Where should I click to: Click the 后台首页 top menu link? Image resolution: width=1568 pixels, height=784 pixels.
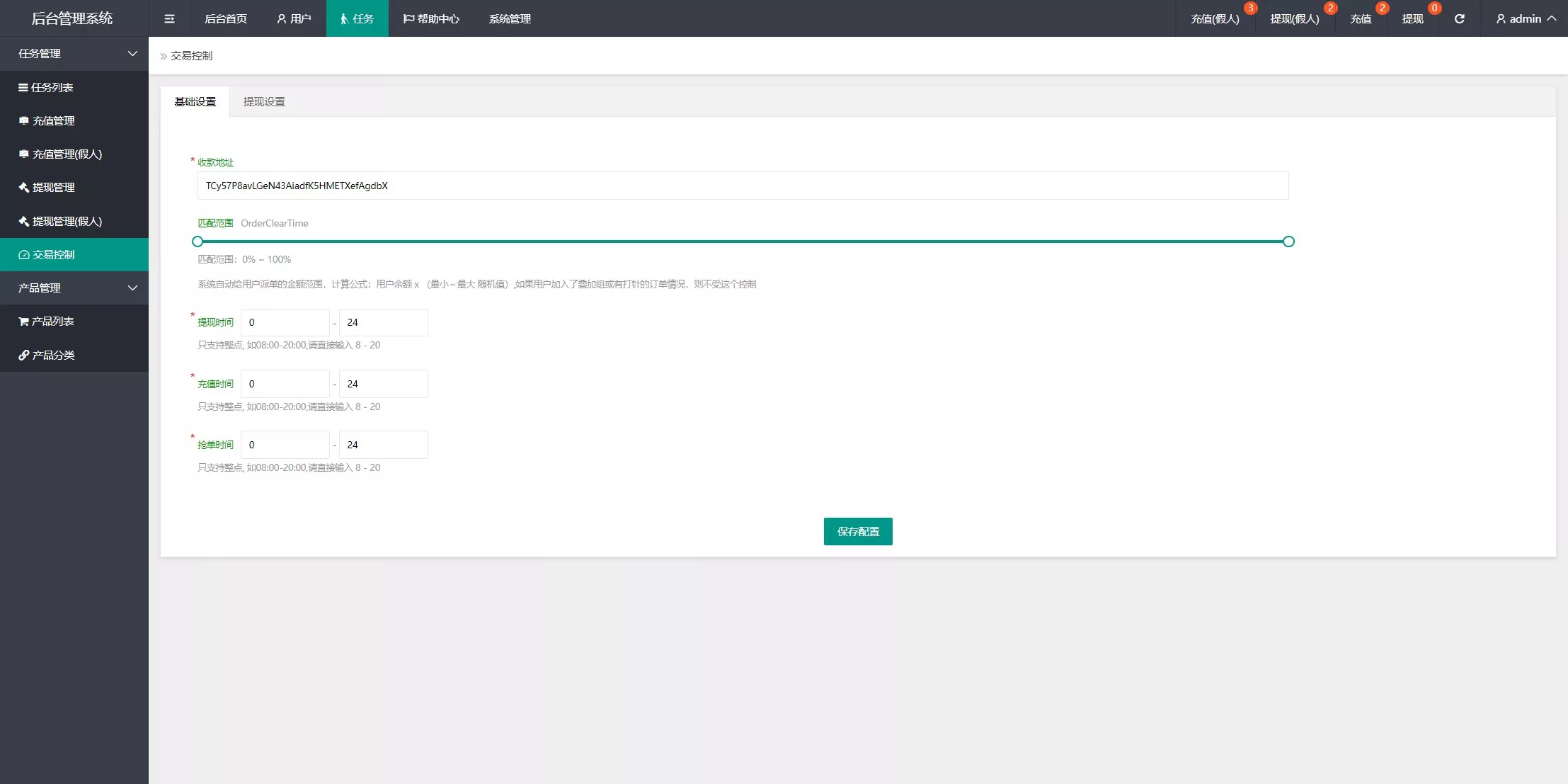click(226, 18)
